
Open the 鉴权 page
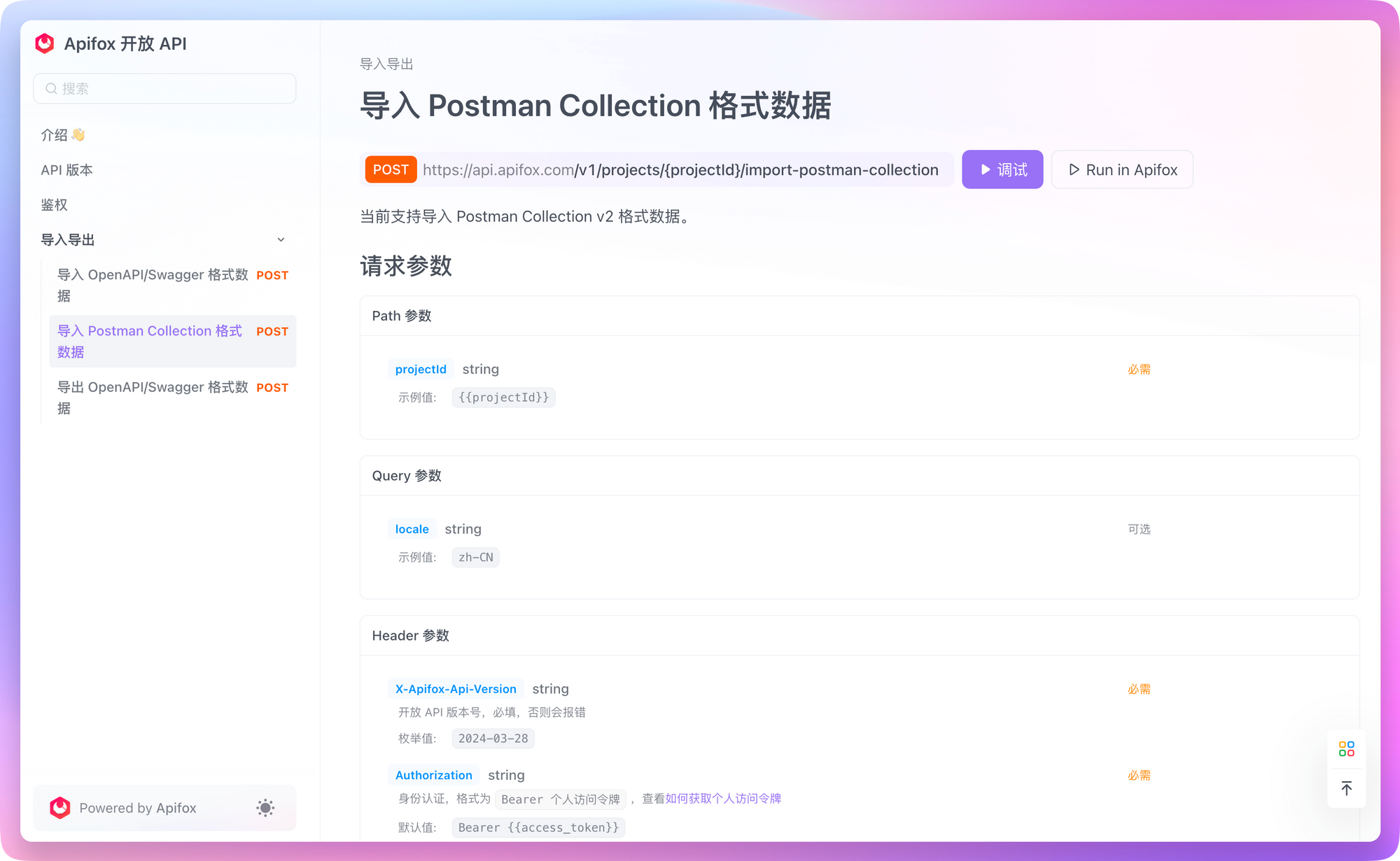(54, 205)
